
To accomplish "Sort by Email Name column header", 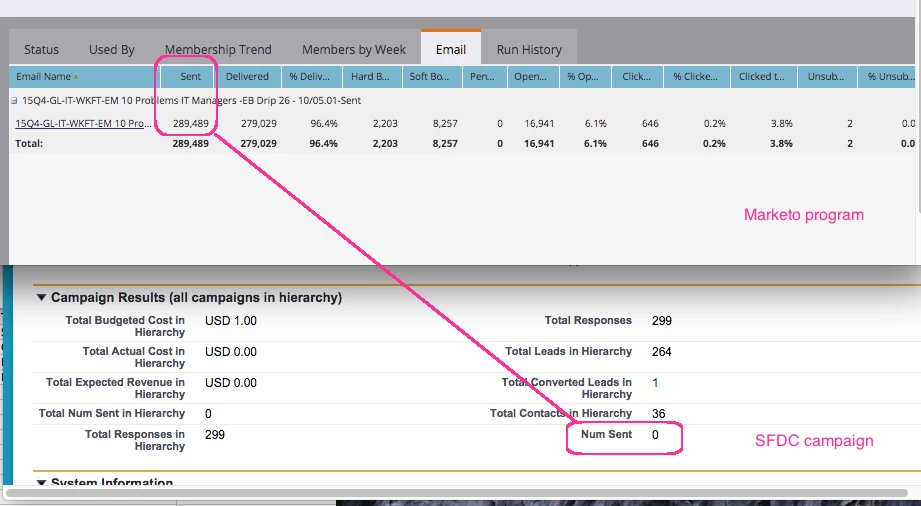I will pyautogui.click(x=82, y=76).
